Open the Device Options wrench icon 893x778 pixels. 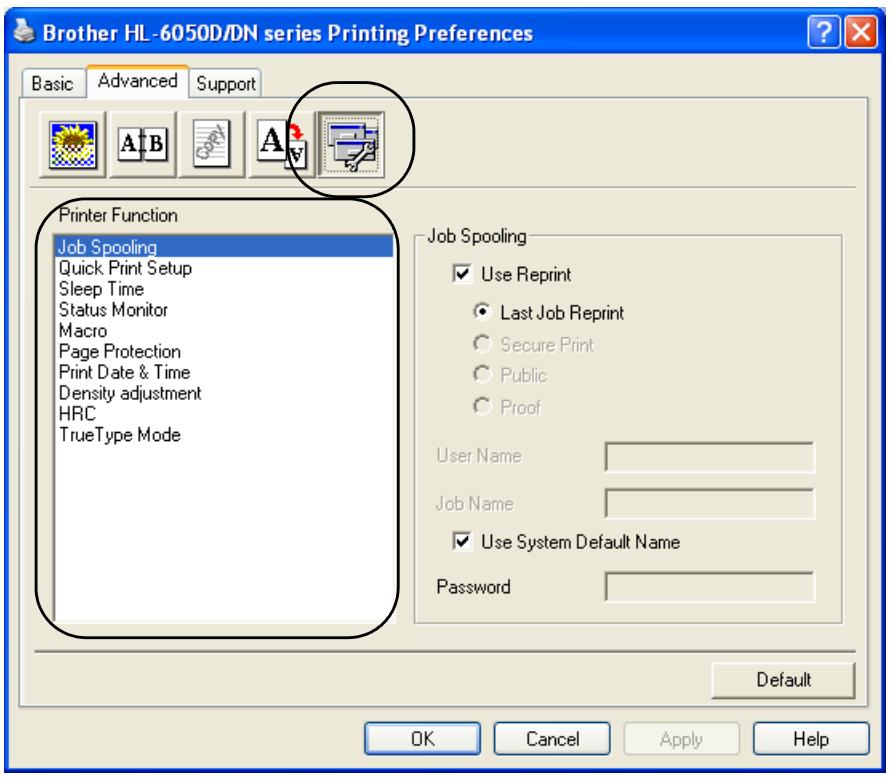coord(351,145)
